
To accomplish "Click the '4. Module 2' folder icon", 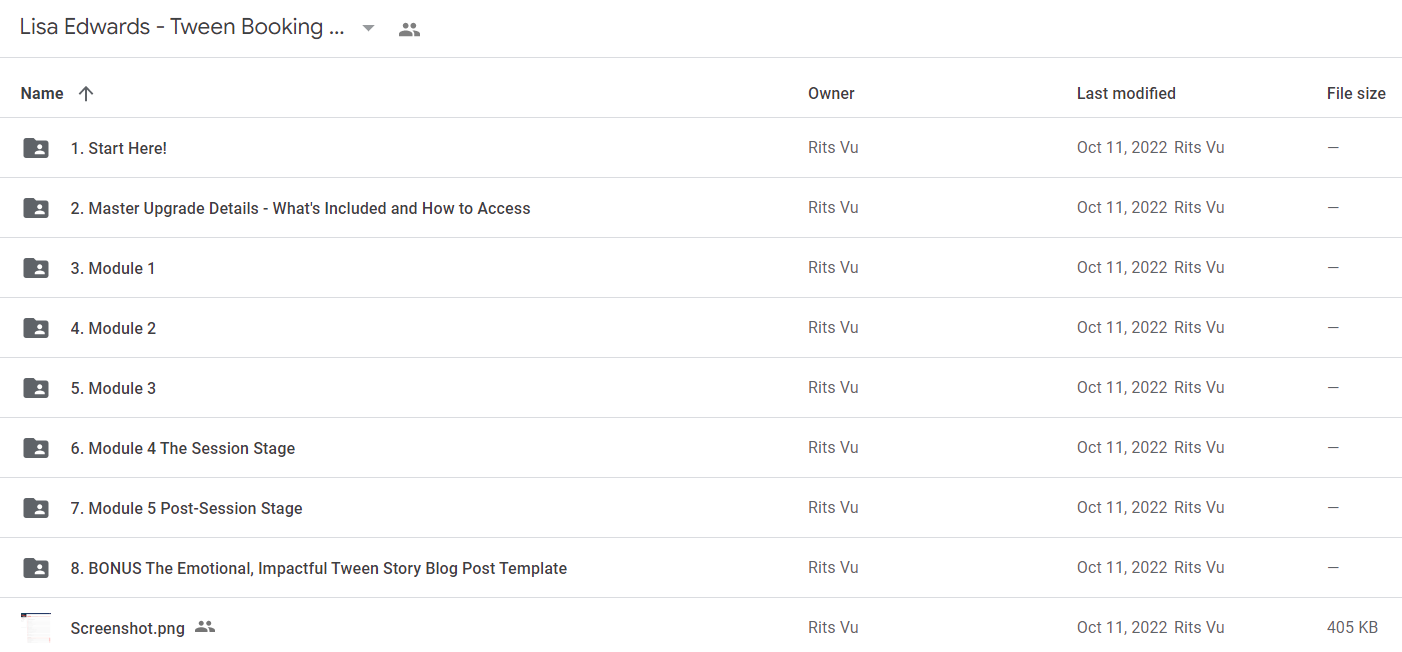I will click(36, 328).
